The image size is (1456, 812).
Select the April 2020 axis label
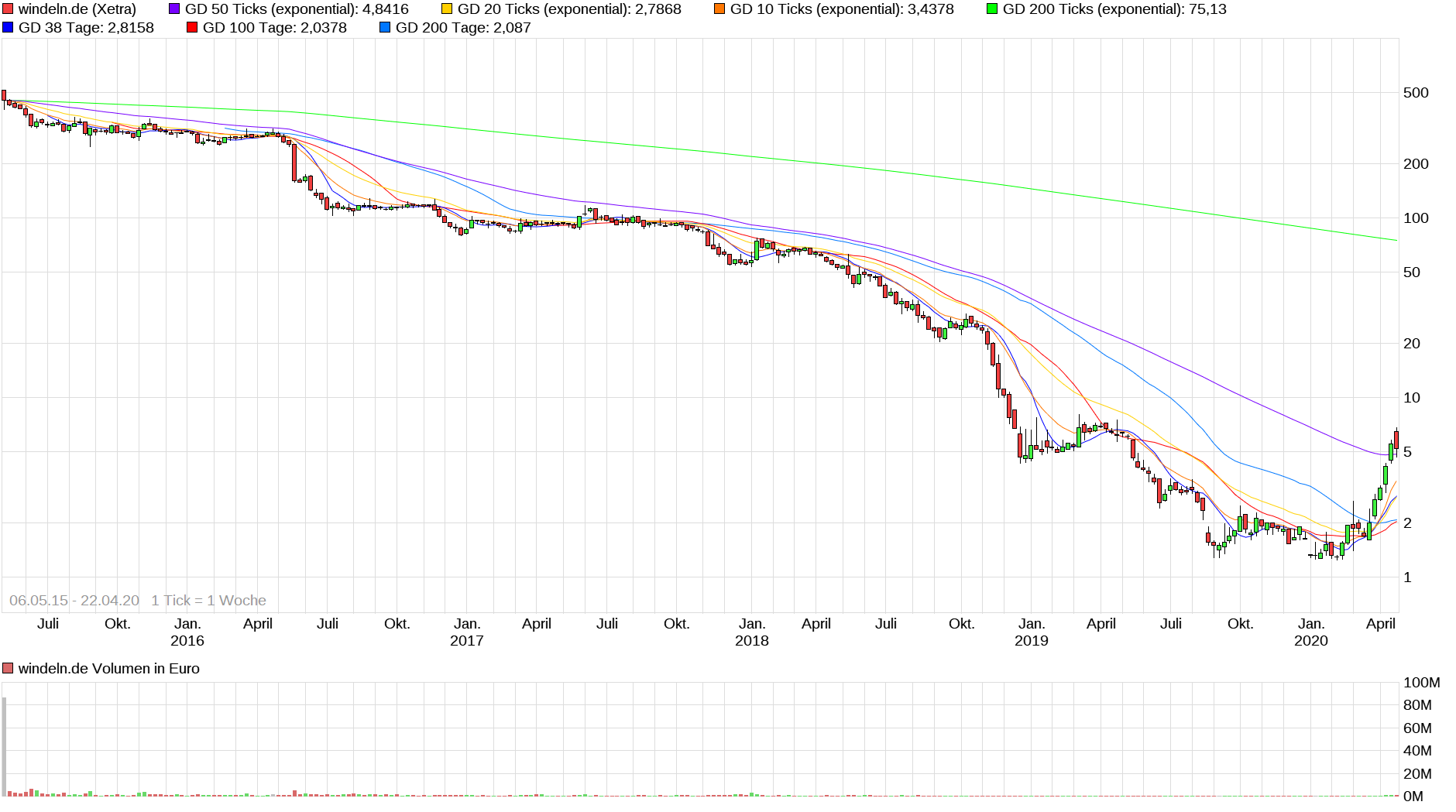point(1381,624)
